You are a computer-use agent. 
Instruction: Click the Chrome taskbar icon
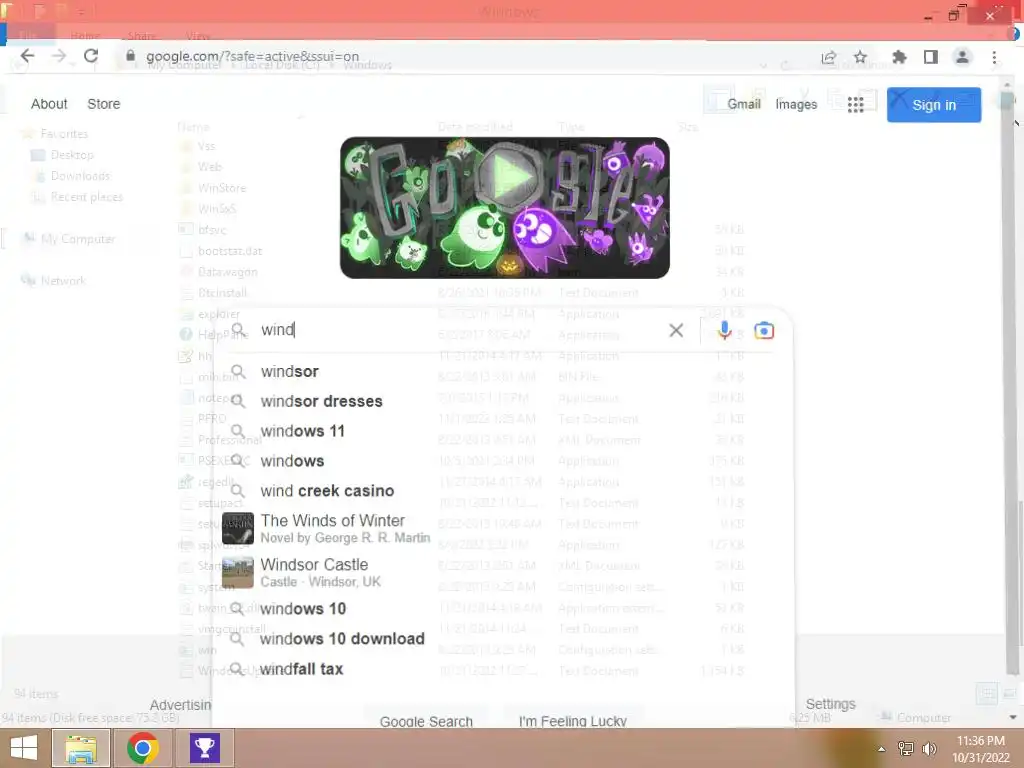pyautogui.click(x=143, y=748)
